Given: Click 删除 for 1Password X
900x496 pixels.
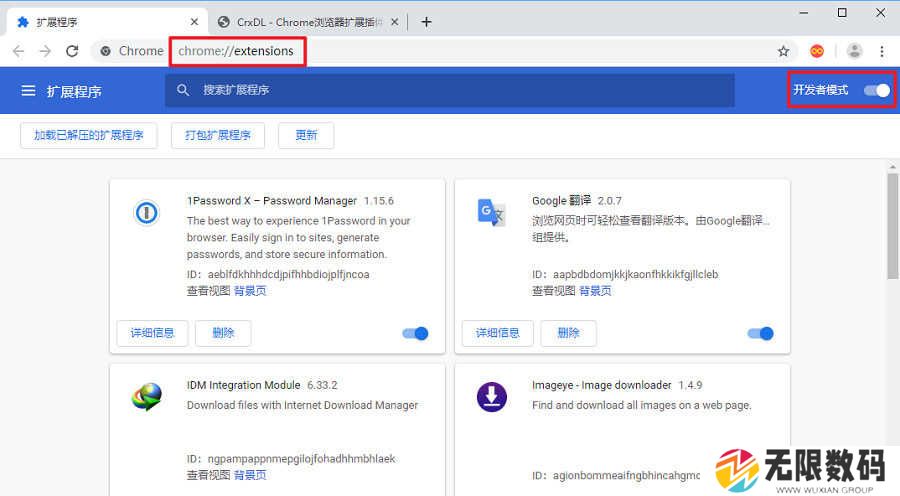Looking at the screenshot, I should [x=223, y=333].
